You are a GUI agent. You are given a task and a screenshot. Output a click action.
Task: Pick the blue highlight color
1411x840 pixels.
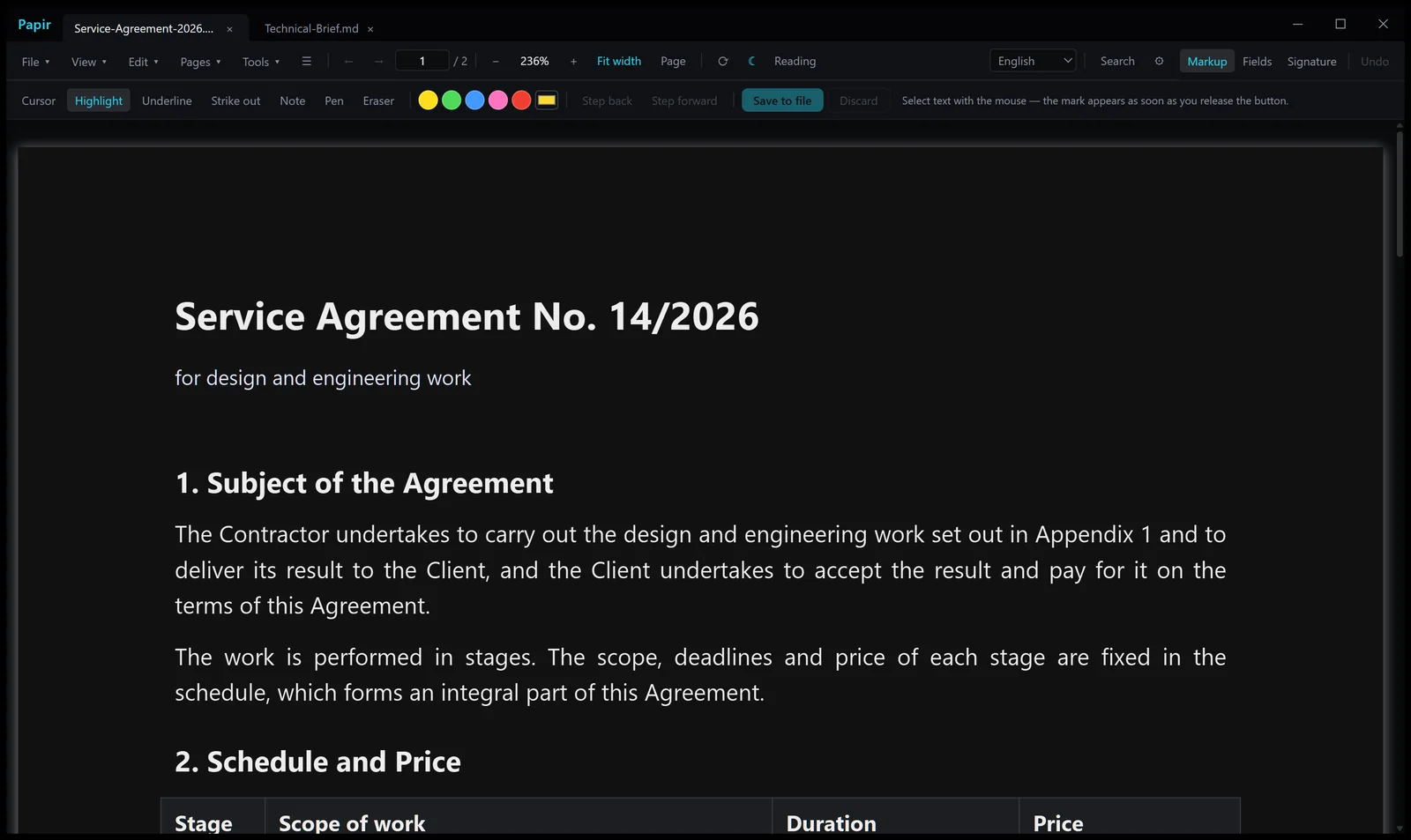point(474,100)
